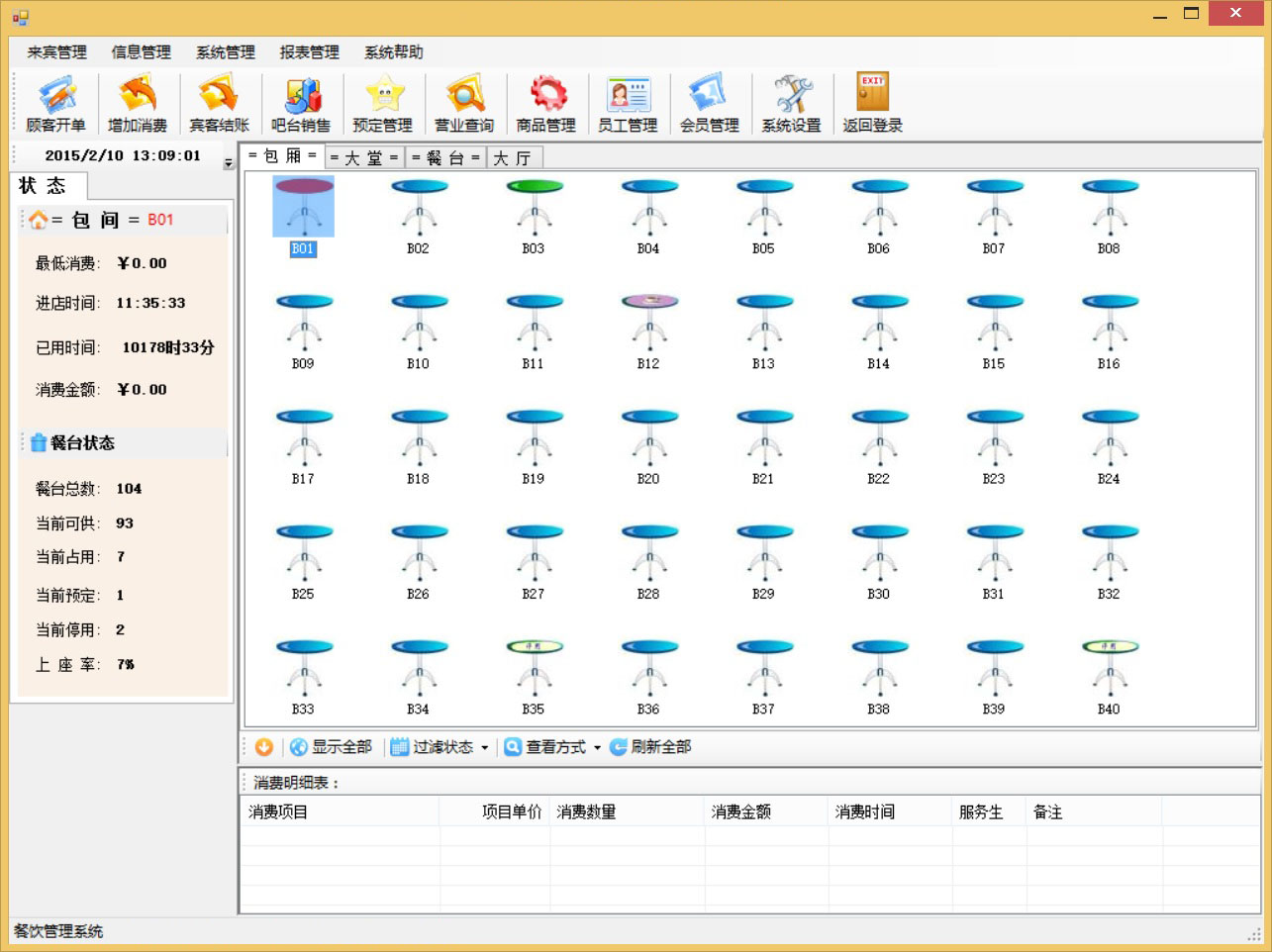This screenshot has height=952, width=1272.
Task: Open 预定管理 reservation management
Action: pos(381,102)
